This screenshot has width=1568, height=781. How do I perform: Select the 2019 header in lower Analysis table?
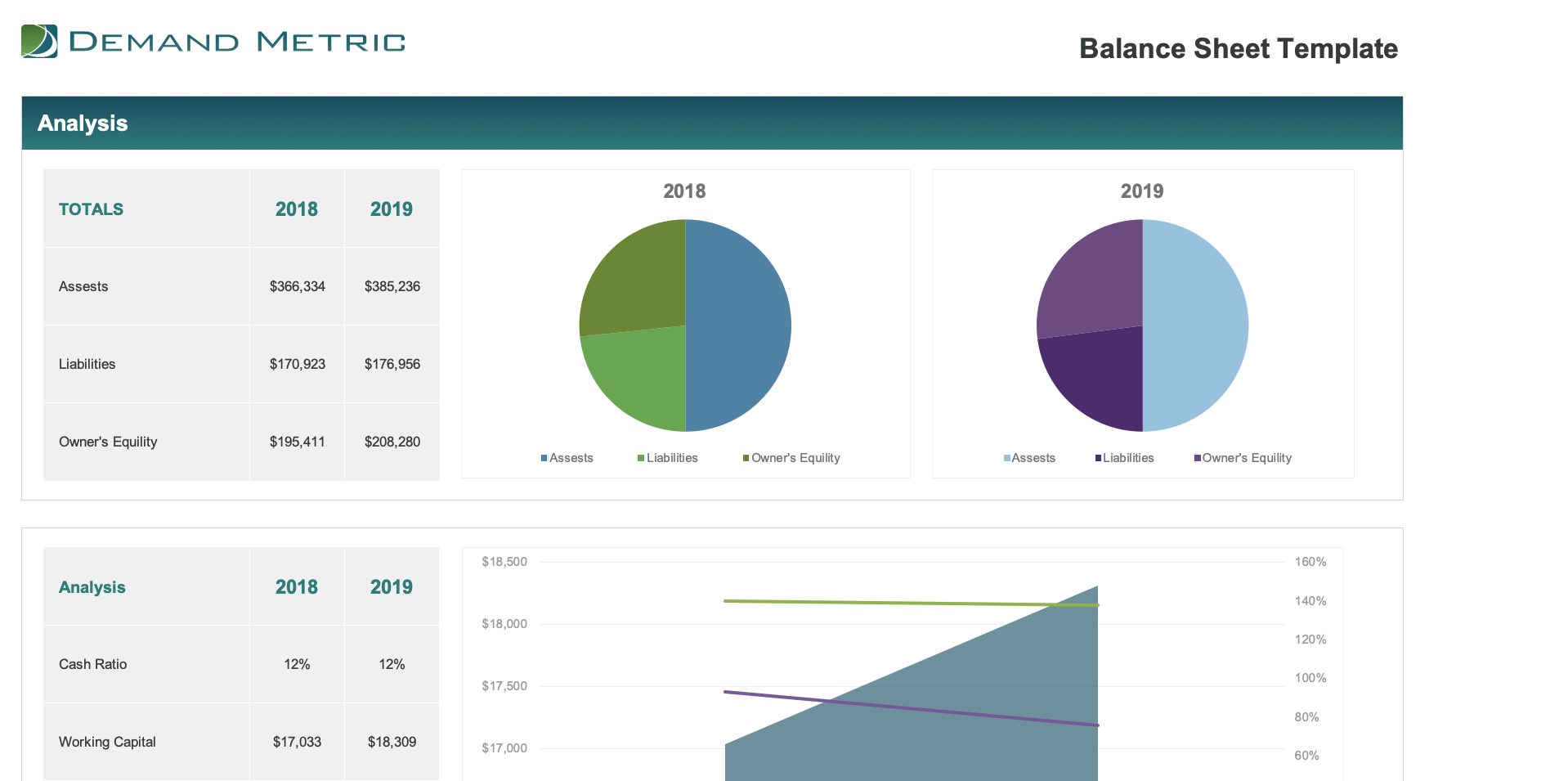tap(392, 586)
